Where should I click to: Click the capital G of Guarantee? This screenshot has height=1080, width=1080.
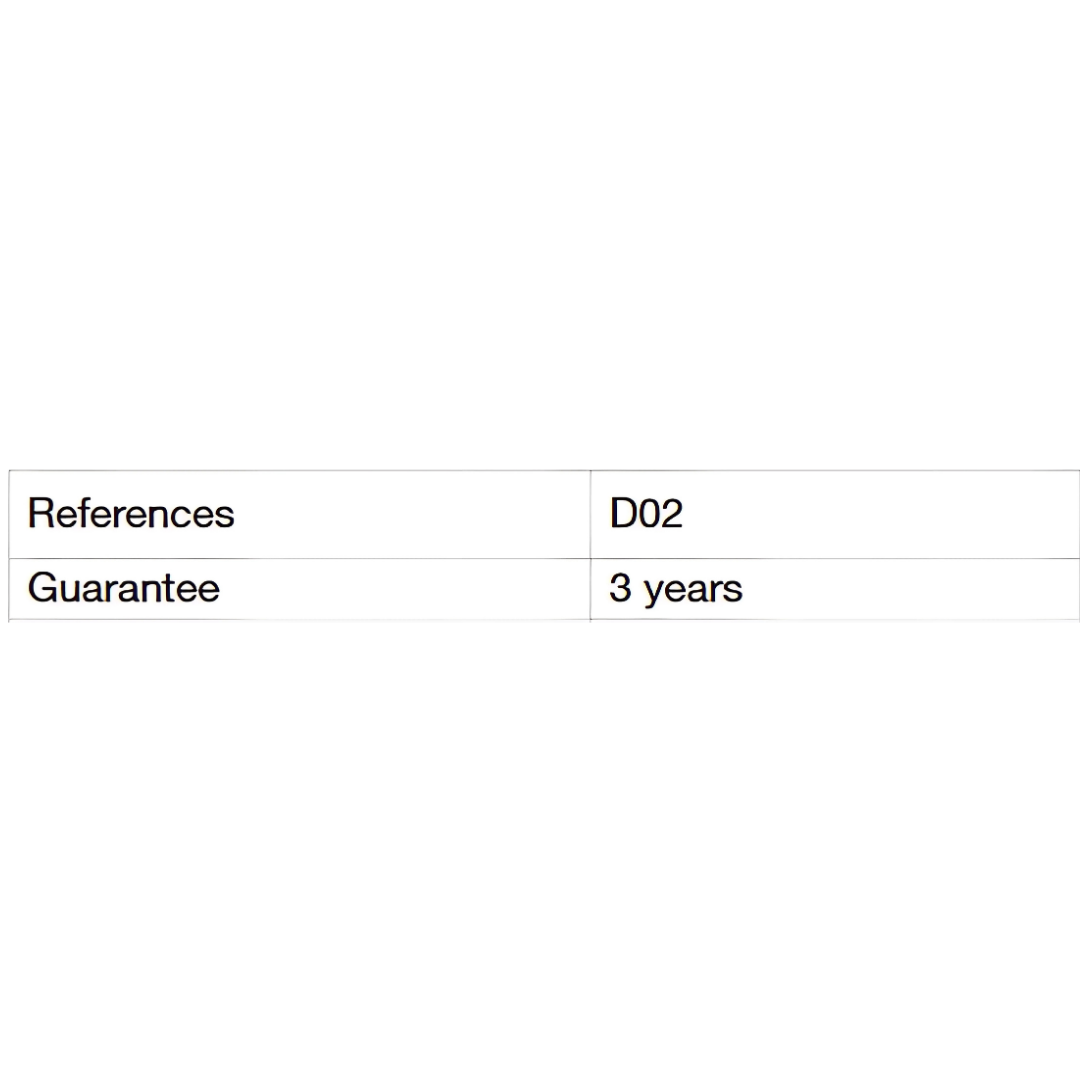click(x=43, y=588)
